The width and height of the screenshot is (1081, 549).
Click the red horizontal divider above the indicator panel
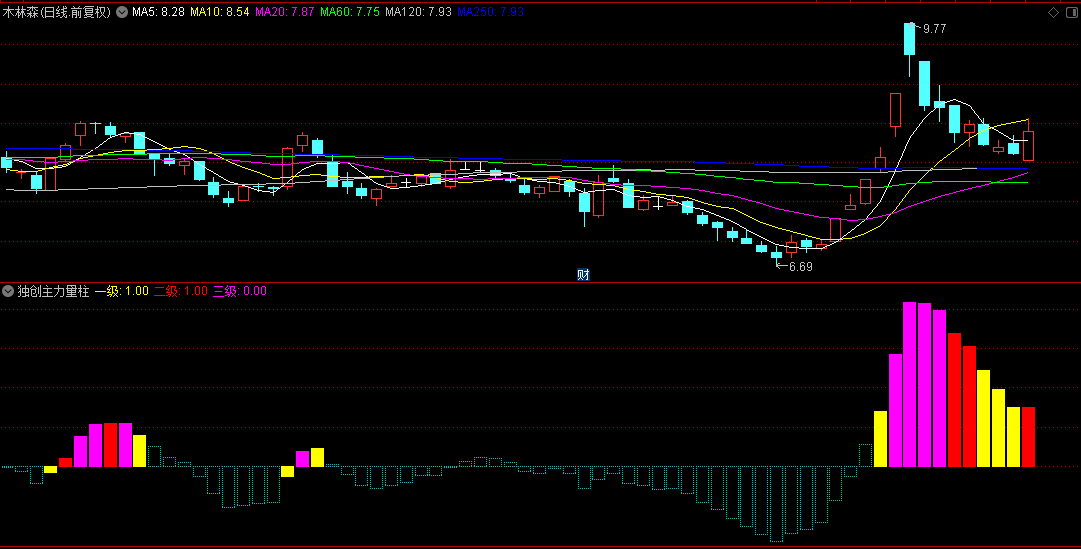point(540,282)
